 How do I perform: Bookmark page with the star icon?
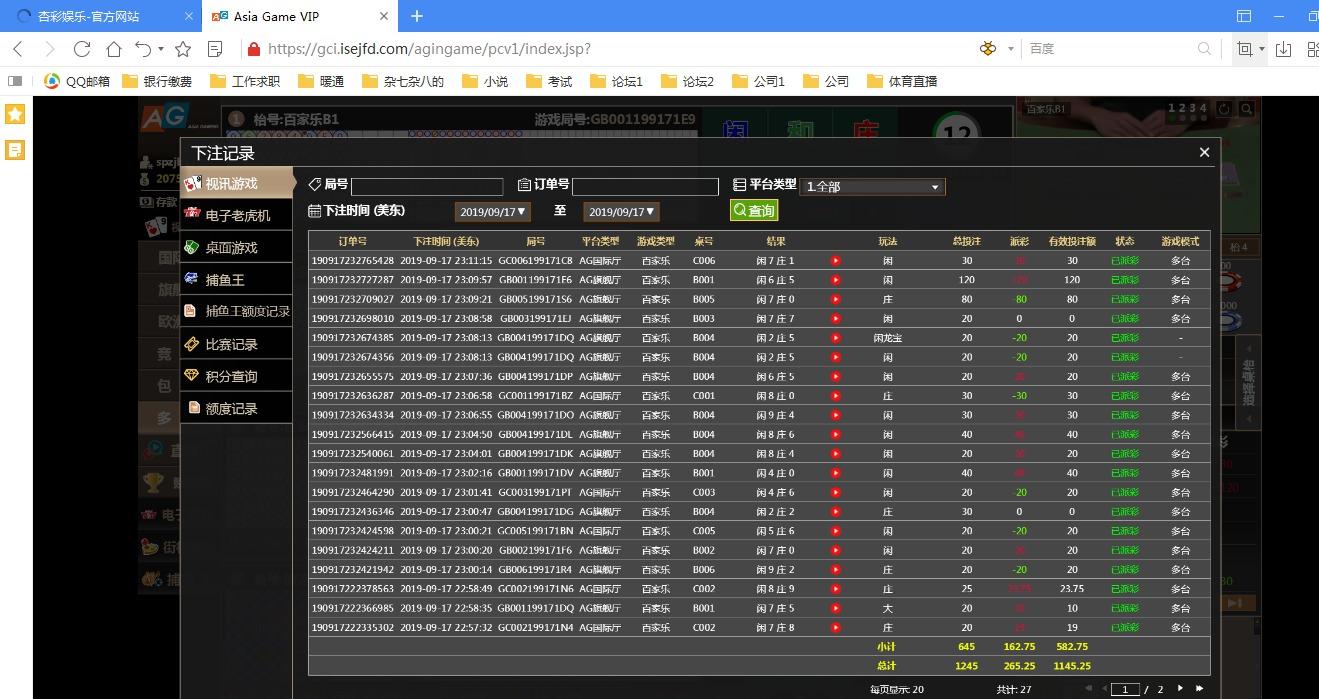[183, 49]
